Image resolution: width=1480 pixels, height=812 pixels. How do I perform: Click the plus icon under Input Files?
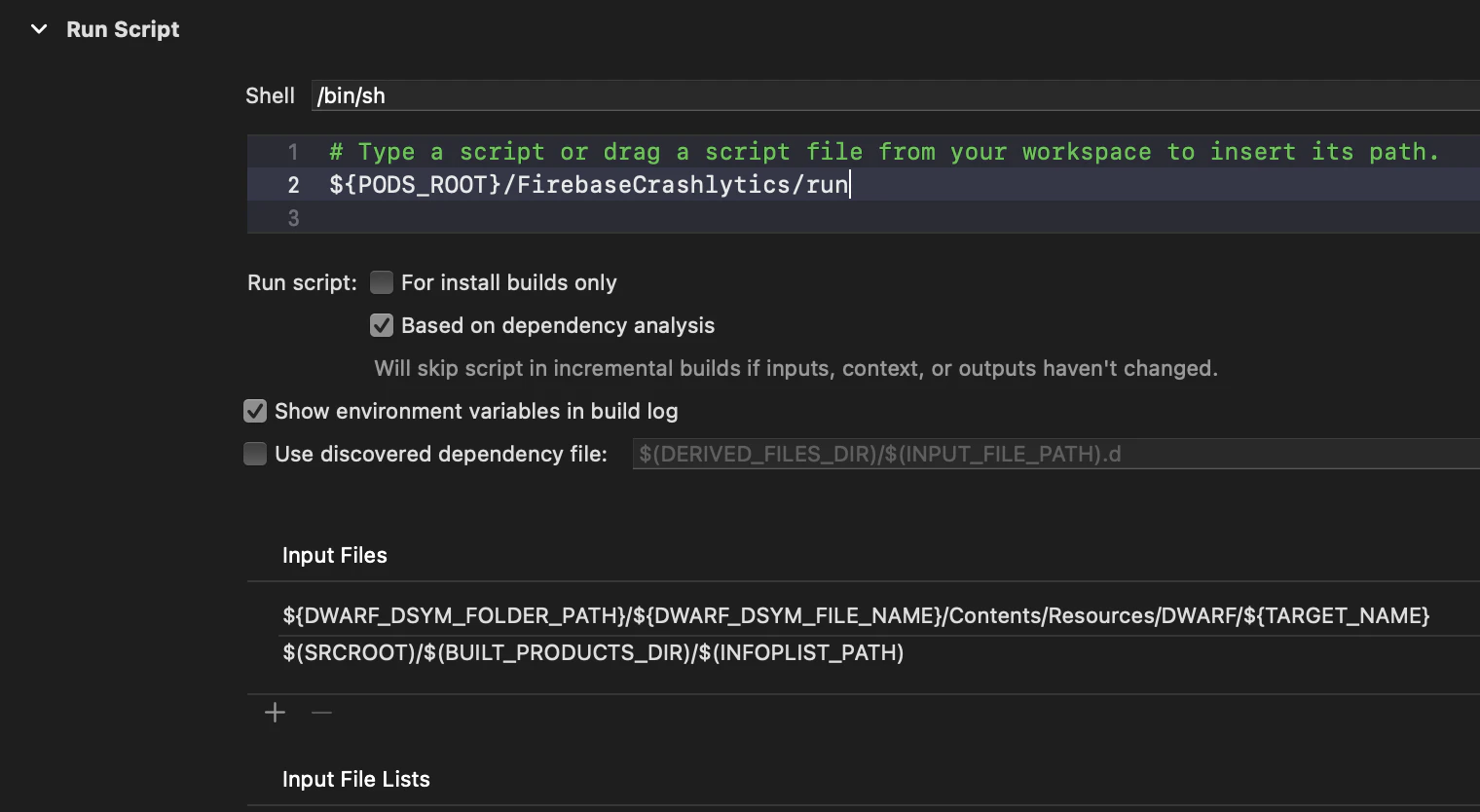275,713
